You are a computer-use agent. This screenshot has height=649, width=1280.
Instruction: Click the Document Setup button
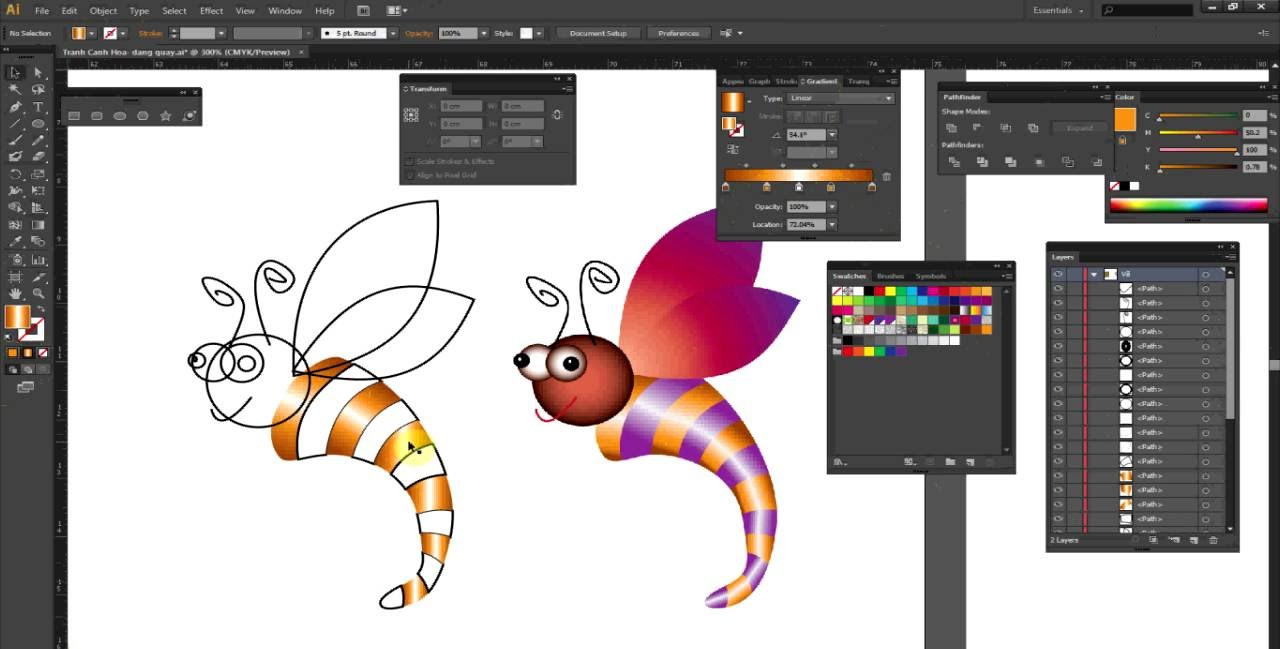point(598,32)
